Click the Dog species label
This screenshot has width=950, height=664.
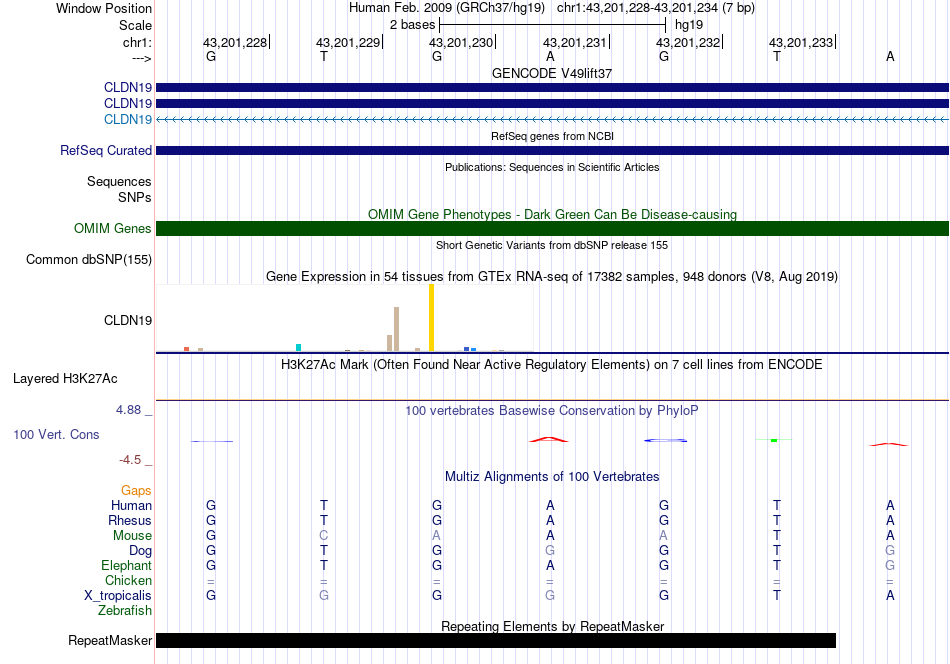pos(141,551)
